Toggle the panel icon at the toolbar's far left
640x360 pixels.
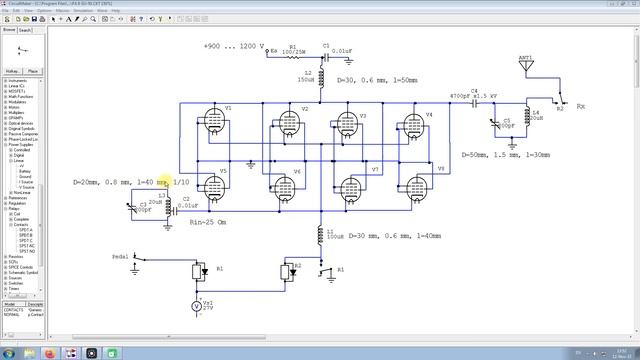coord(7,19)
